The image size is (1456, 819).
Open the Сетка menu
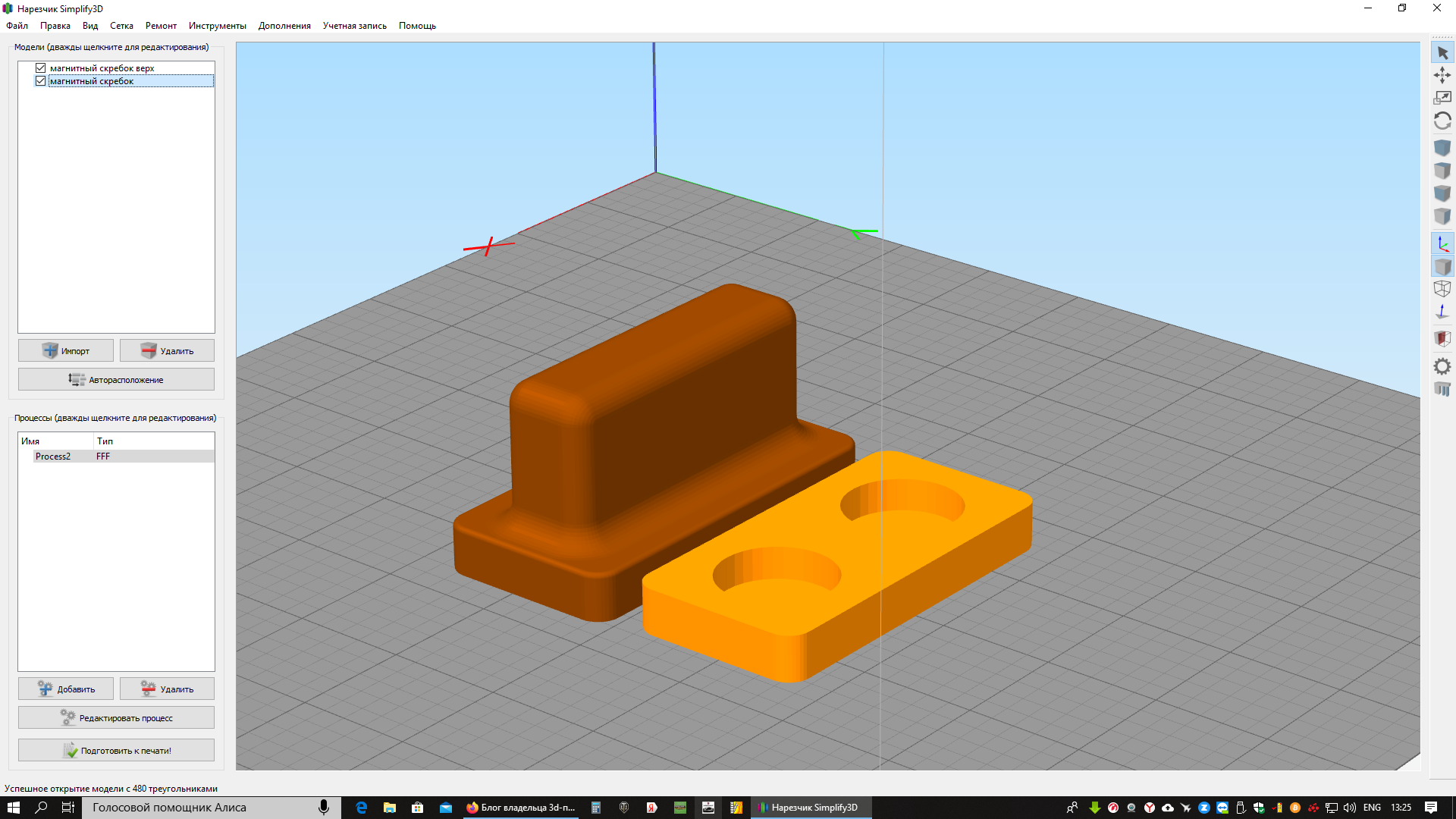121,26
